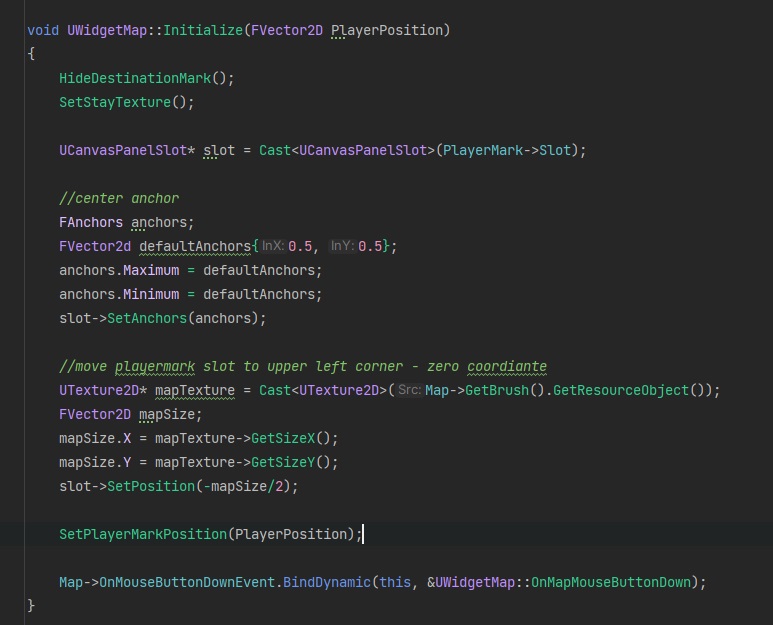This screenshot has width=773, height=625.
Task: Click the InY: inlay parameter hint
Action: click(x=343, y=246)
